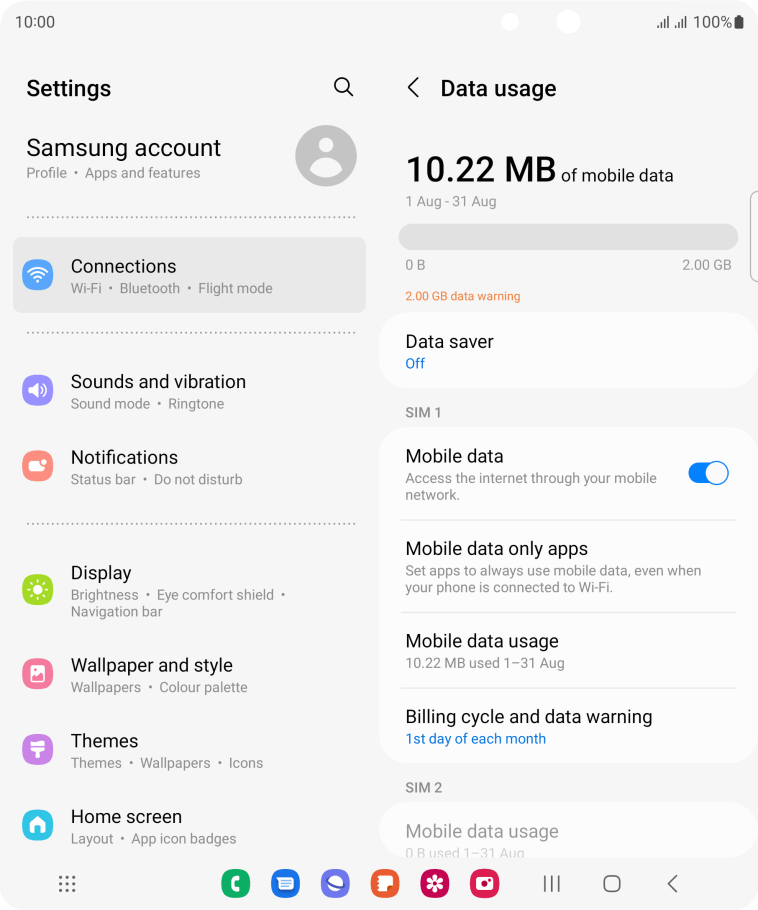Screen dimensions: 758x910
Task: Open Mobile data only apps
Action: (x=568, y=566)
